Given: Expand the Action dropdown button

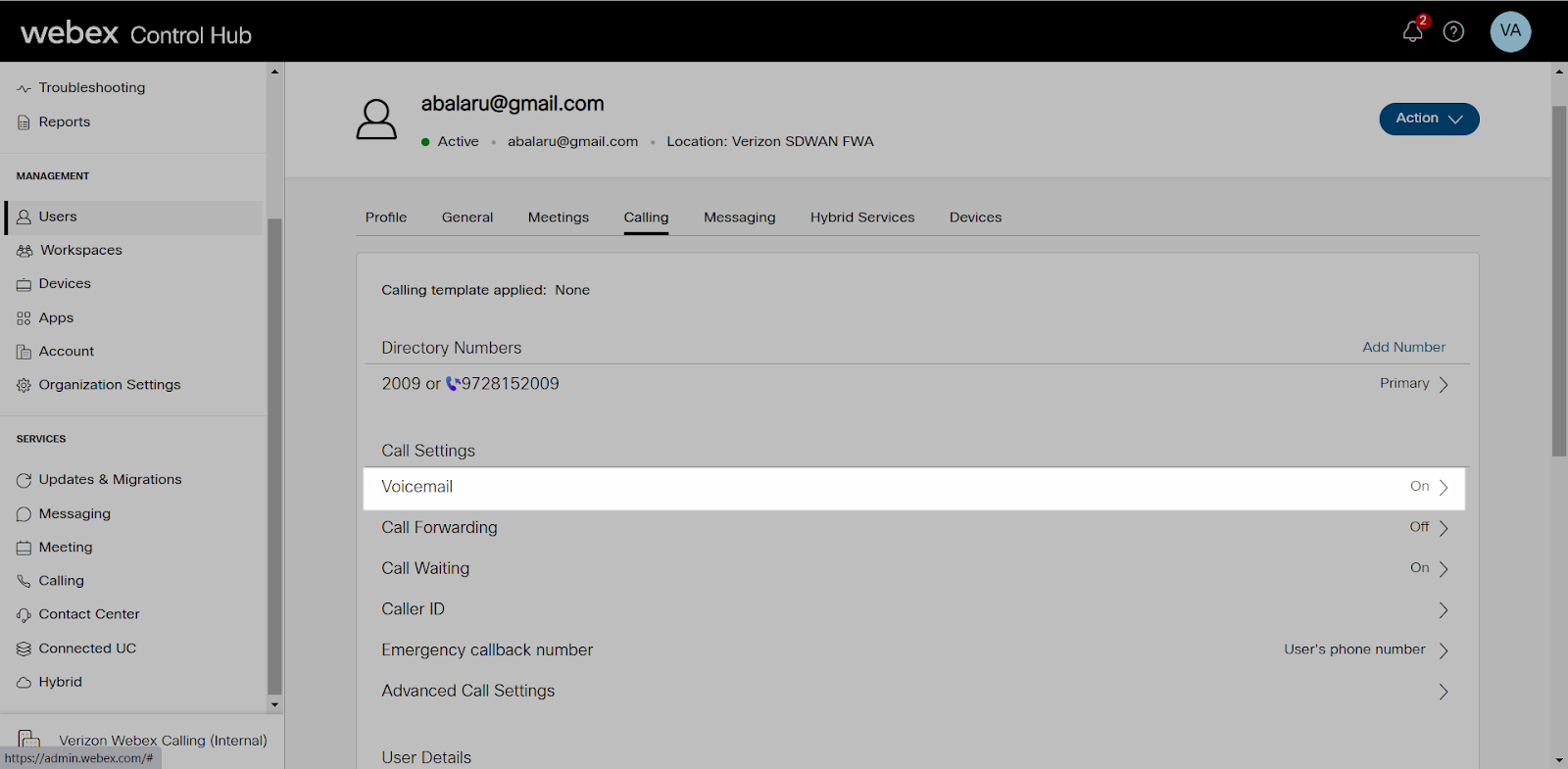Looking at the screenshot, I should 1429,119.
